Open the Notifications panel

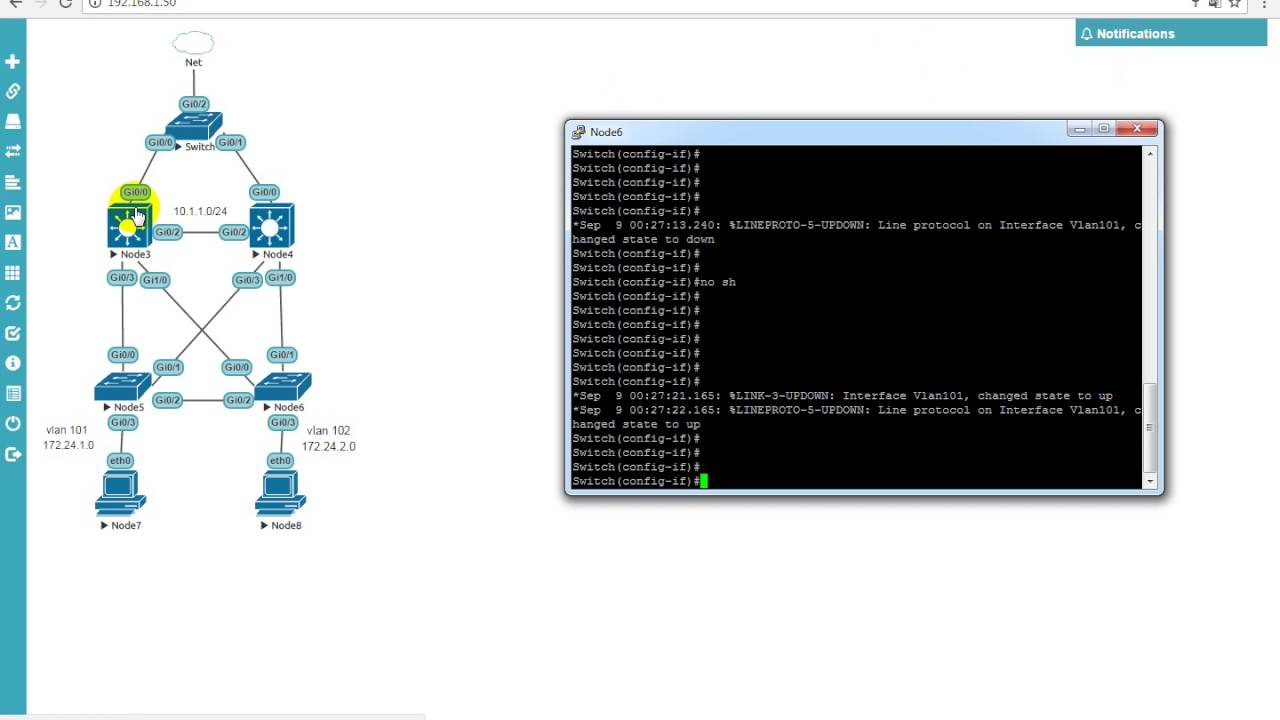[1171, 34]
